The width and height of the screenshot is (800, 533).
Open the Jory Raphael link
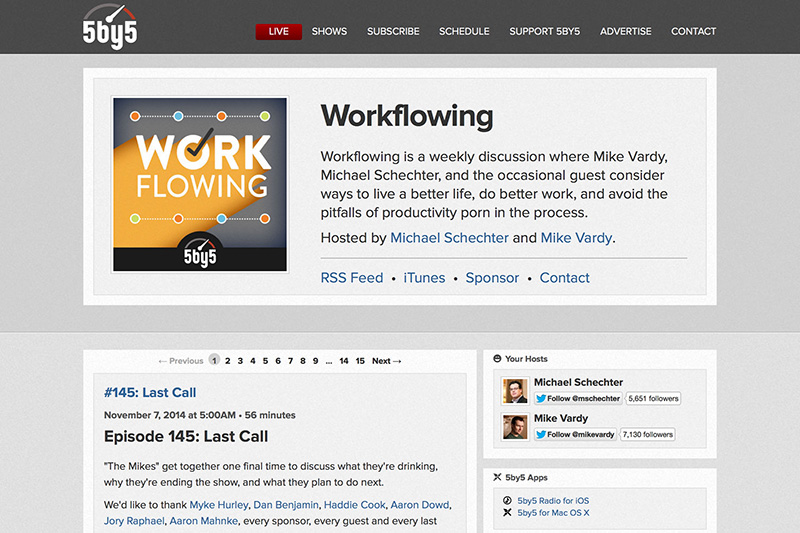click(134, 521)
